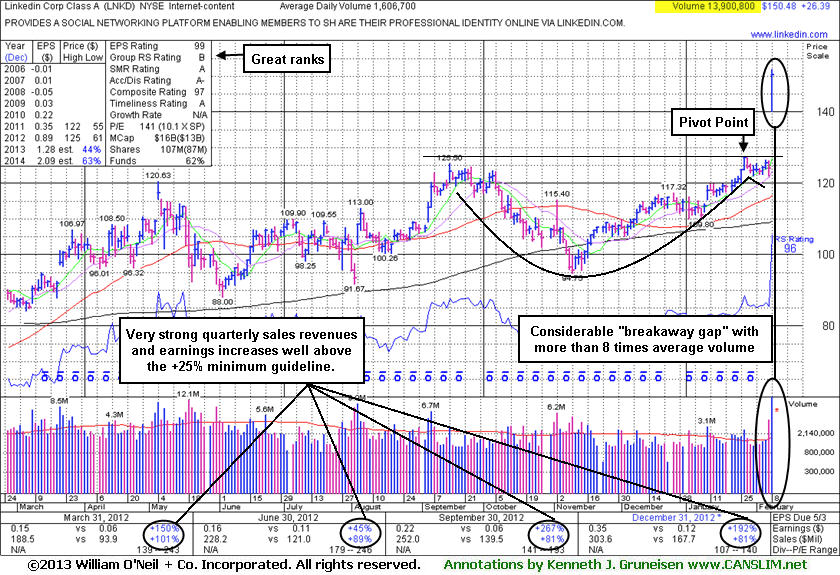Select the MCap $16B row

click(x=157, y=138)
